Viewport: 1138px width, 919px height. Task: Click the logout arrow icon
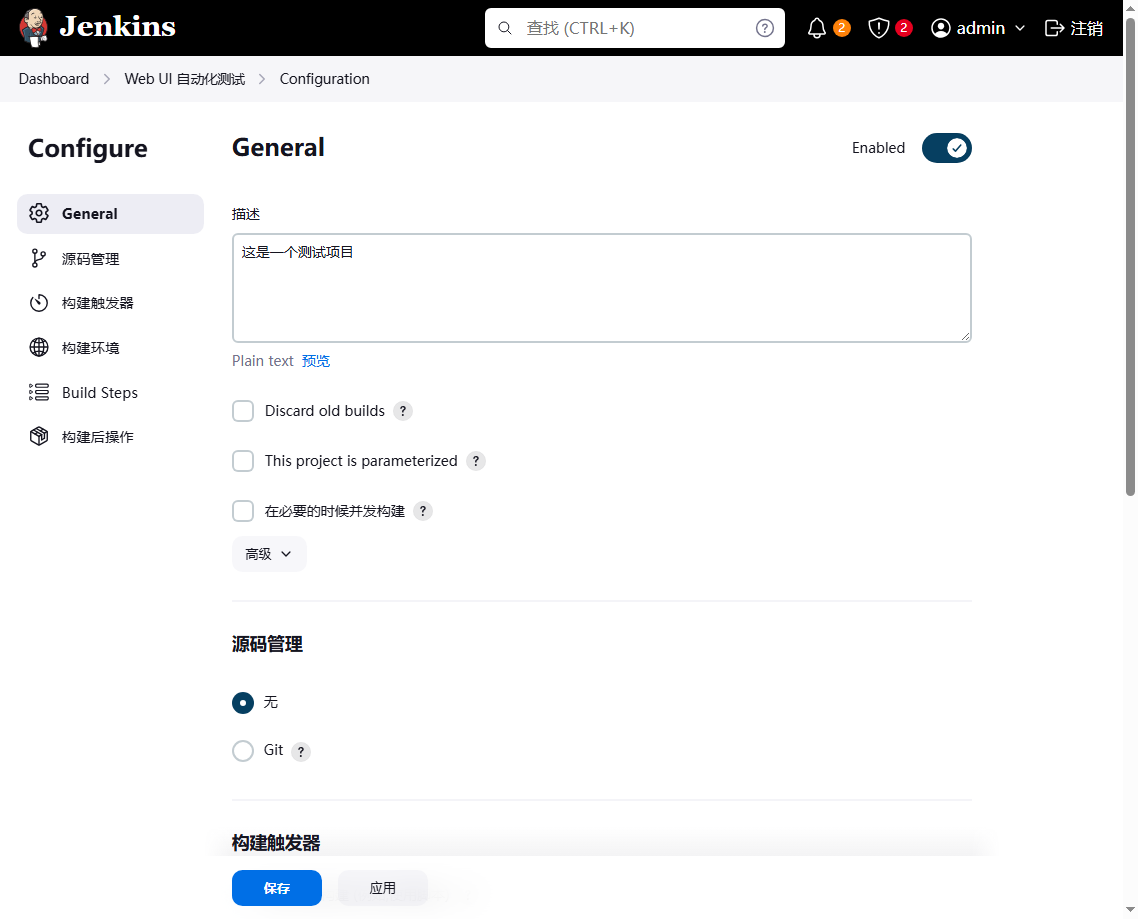pyautogui.click(x=1054, y=28)
